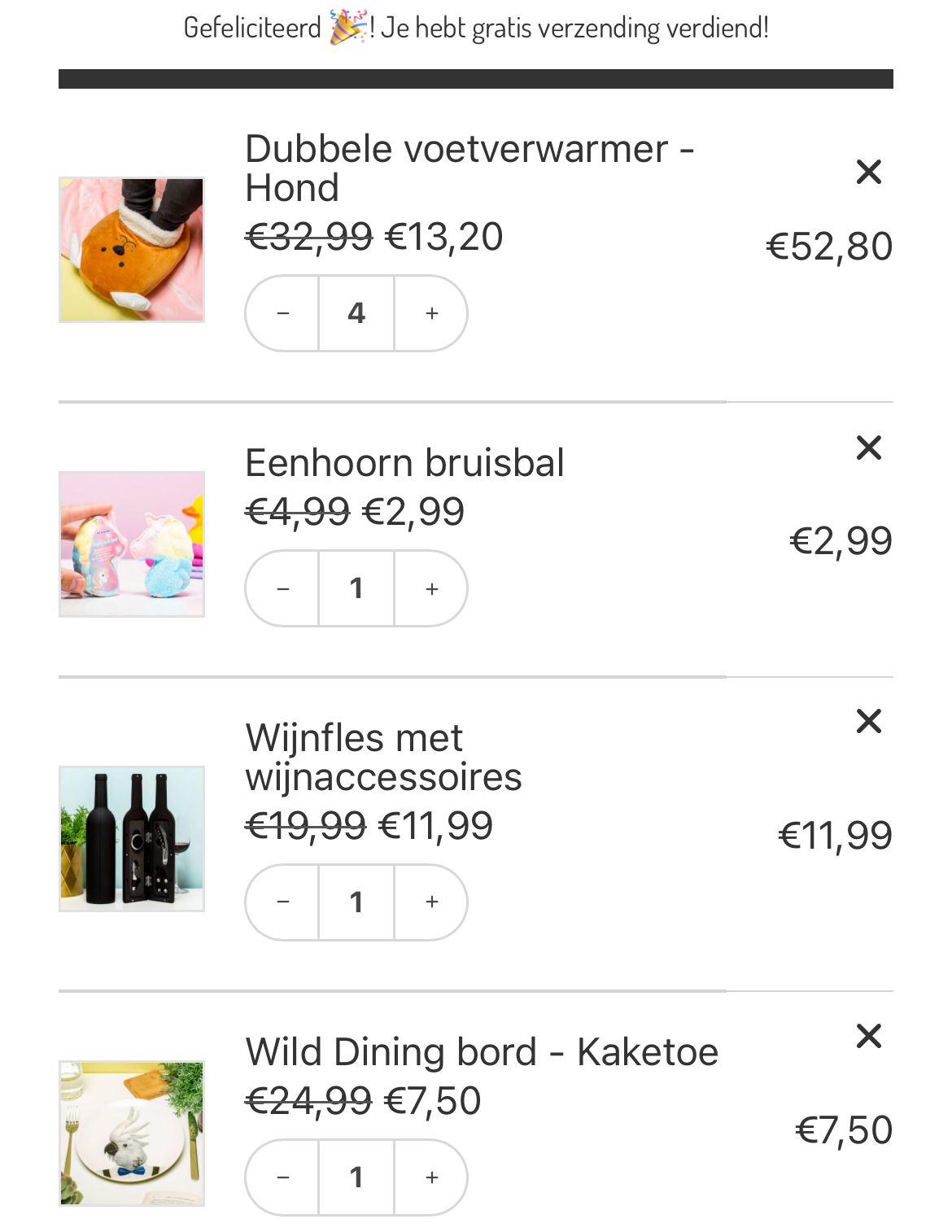Increase Eenhoorn bruisbal quantity
This screenshot has width=952, height=1232.
pyautogui.click(x=432, y=588)
